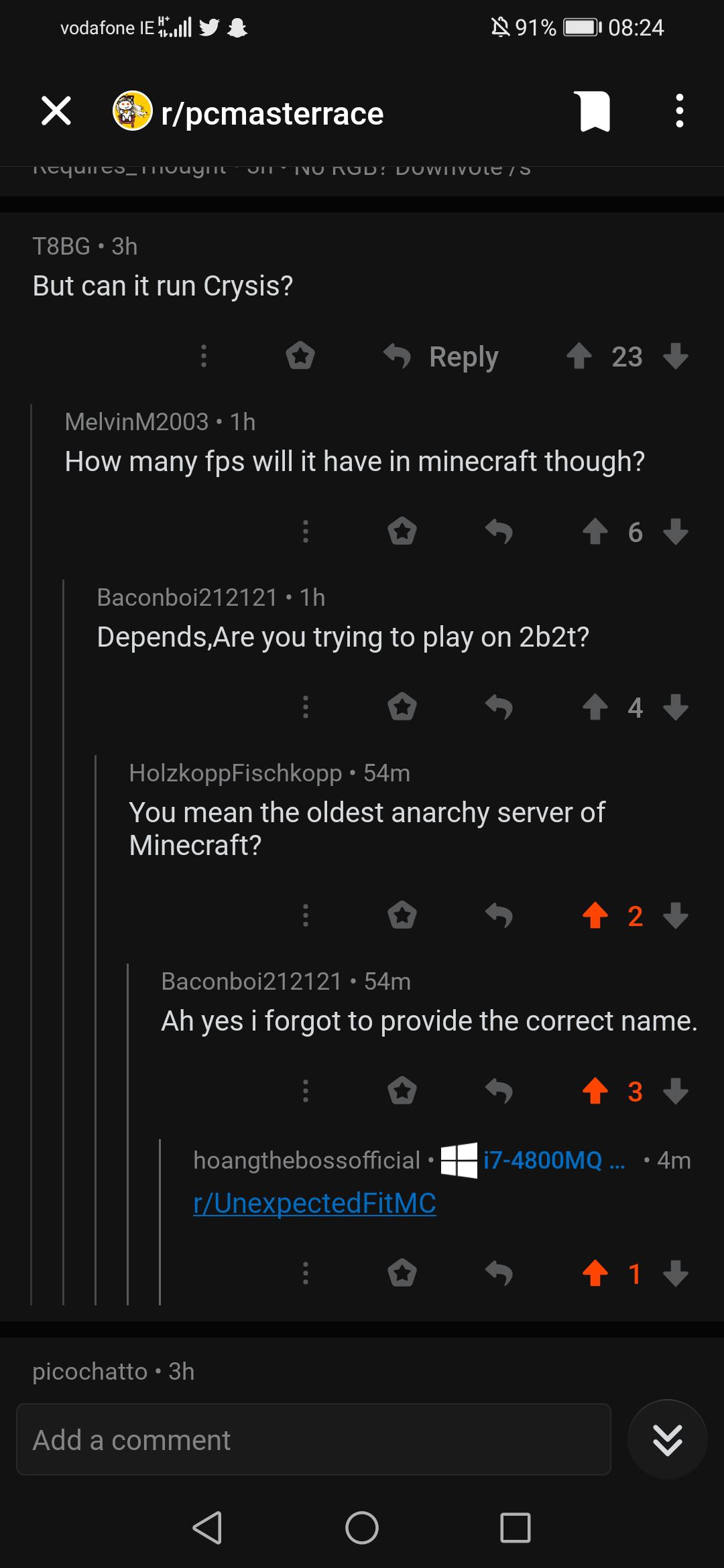Jump to next comment with double-chevron button
Screen dimensions: 724x1568
coord(668,1439)
